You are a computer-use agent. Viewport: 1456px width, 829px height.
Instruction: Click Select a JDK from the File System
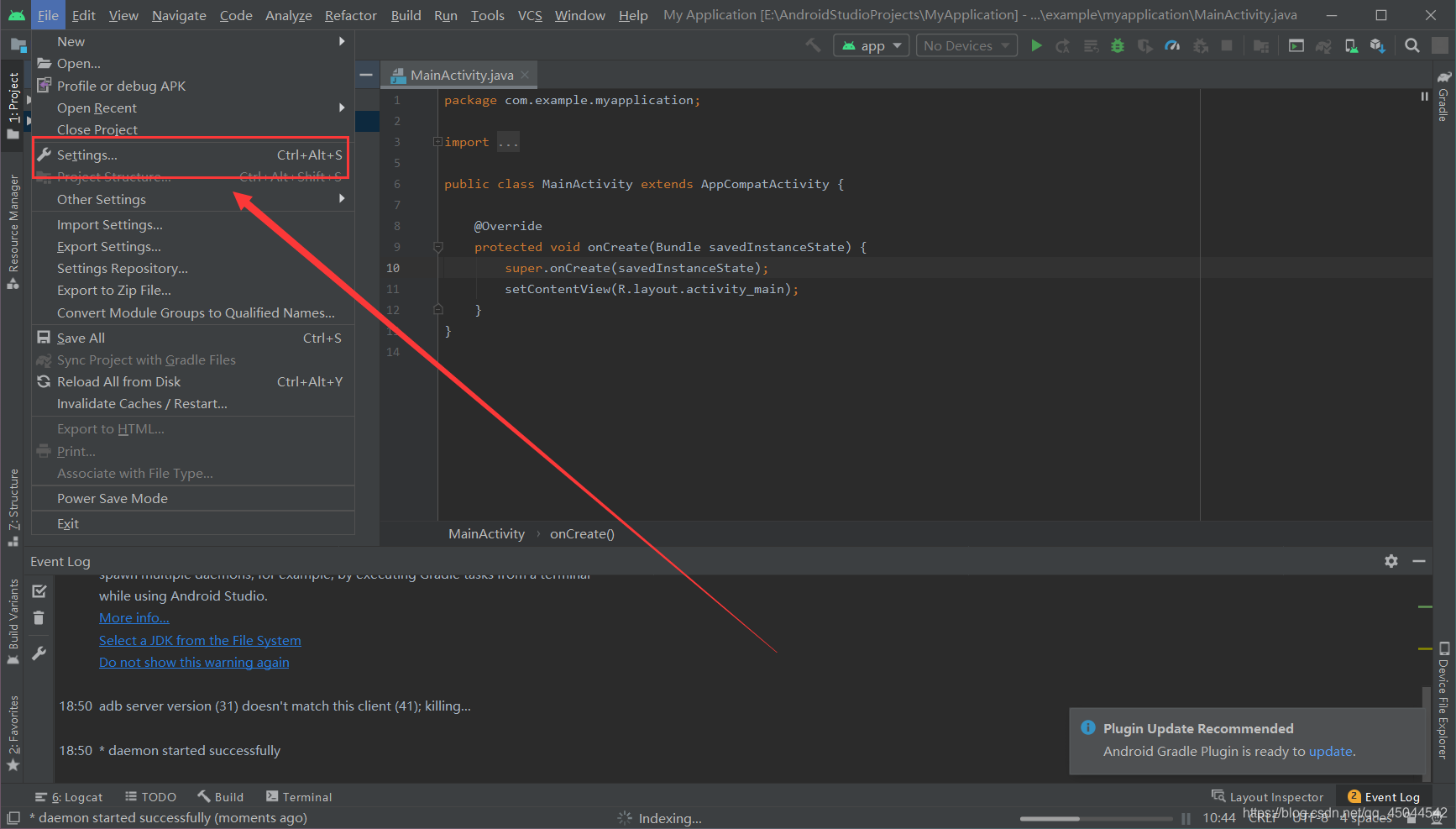pos(200,640)
